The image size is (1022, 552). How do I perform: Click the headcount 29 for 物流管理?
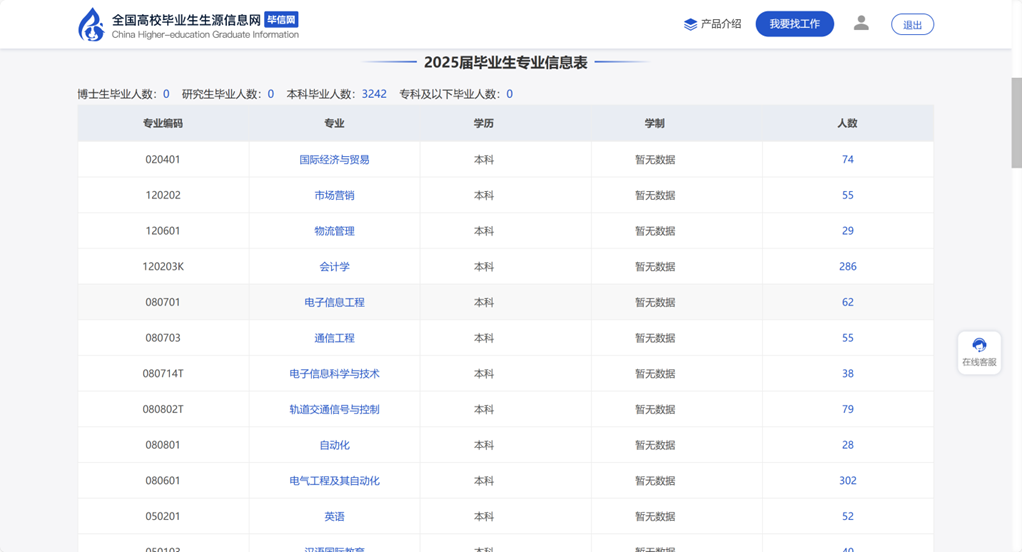847,231
